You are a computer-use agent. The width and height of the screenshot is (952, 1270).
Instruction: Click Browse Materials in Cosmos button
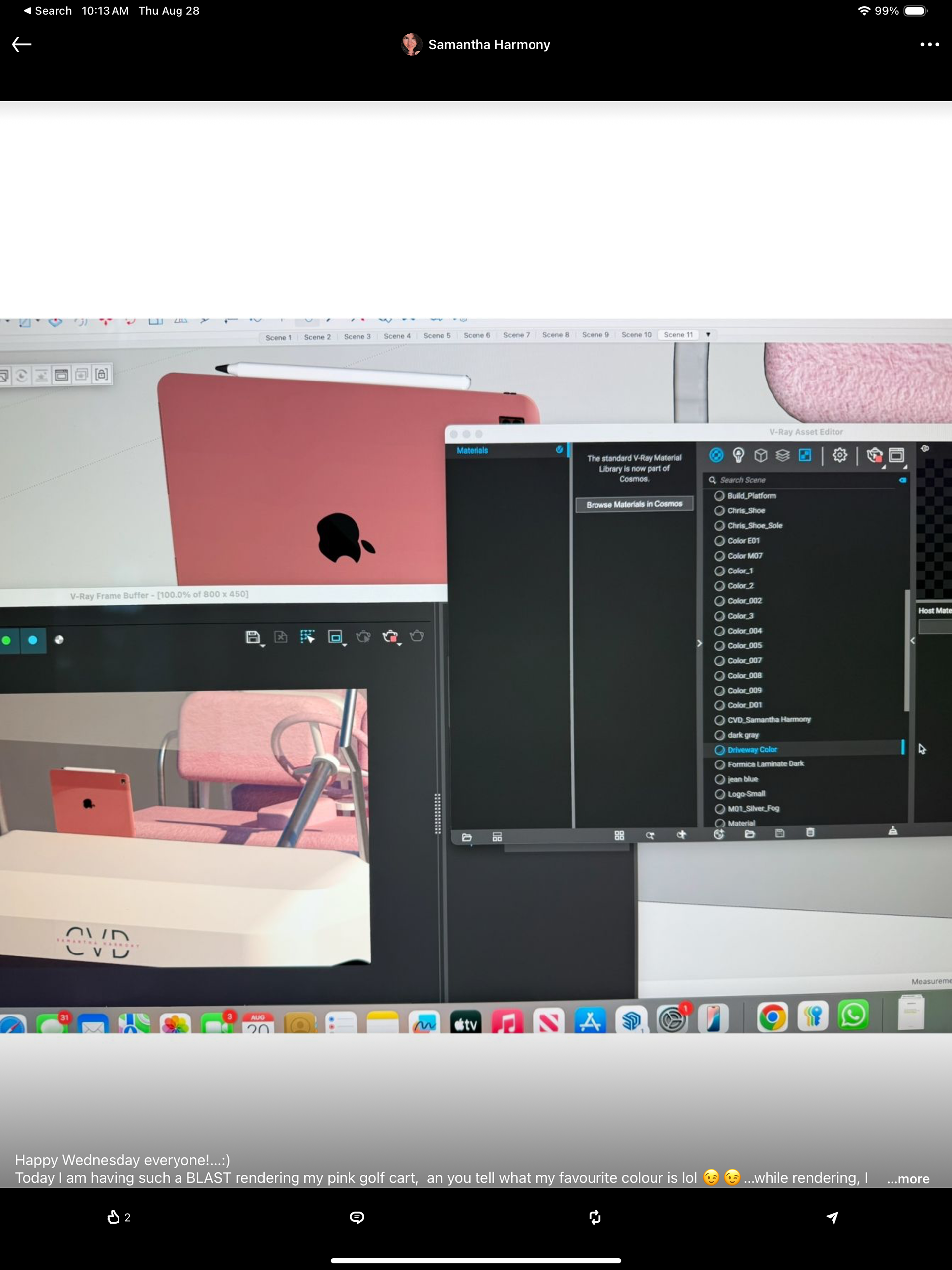pos(634,504)
